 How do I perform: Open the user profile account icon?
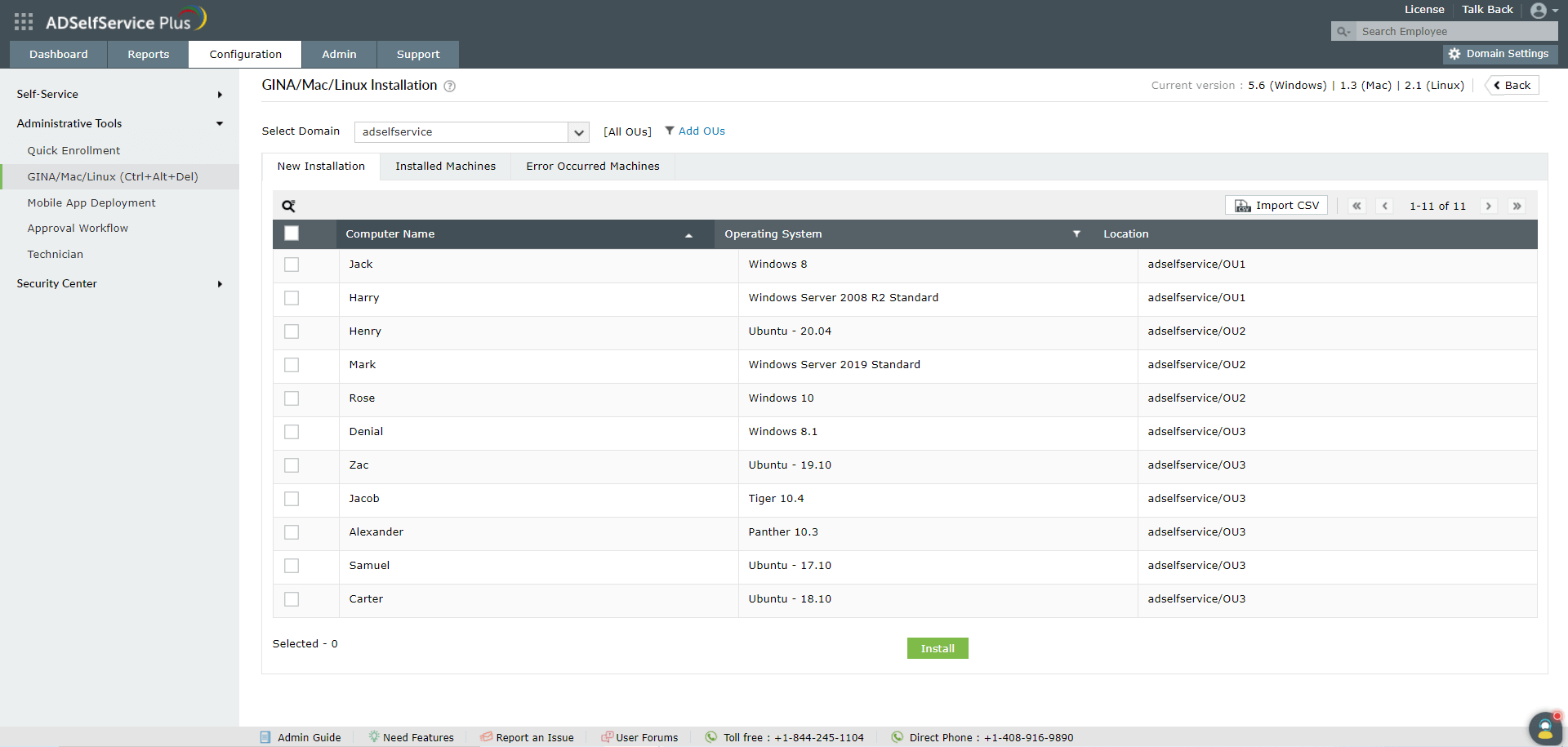pyautogui.click(x=1539, y=11)
